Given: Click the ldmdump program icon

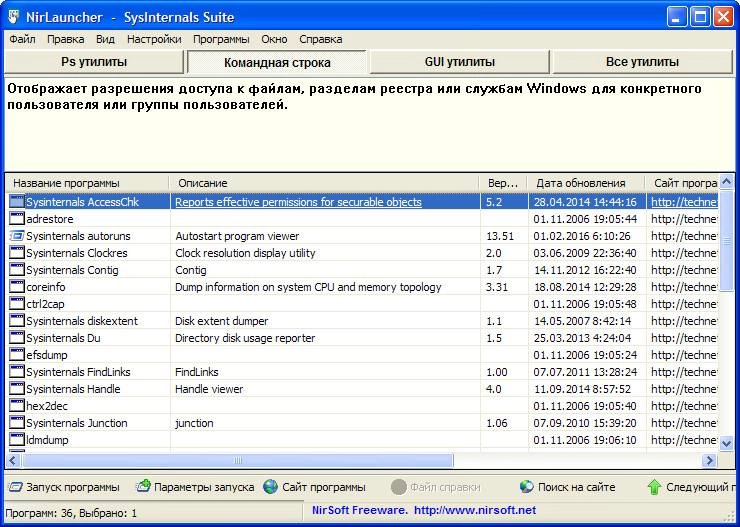Looking at the screenshot, I should click(17, 440).
